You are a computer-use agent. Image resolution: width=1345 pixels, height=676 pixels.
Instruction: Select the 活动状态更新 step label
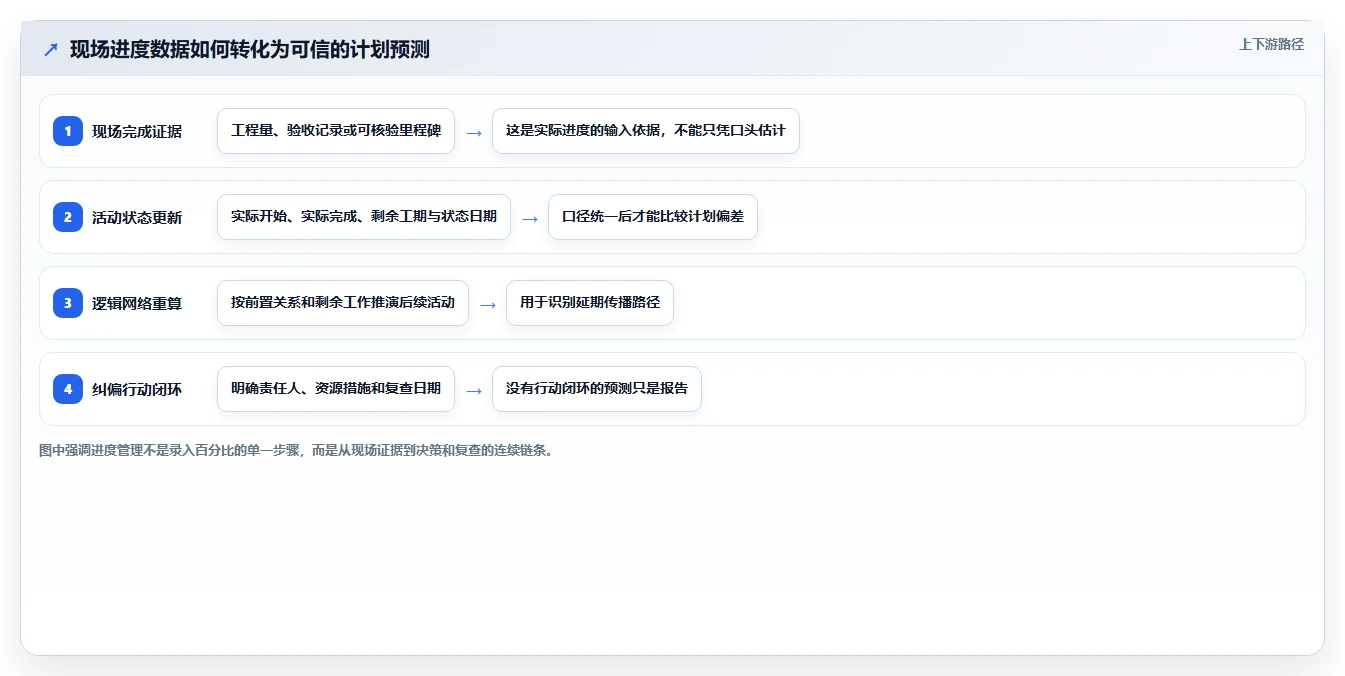click(x=137, y=217)
